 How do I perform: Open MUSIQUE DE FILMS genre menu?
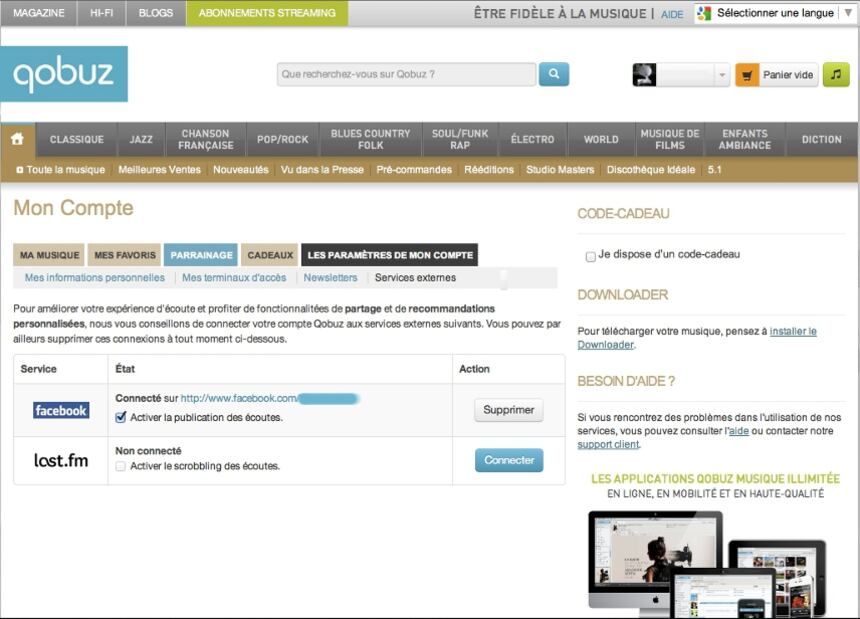tap(670, 139)
